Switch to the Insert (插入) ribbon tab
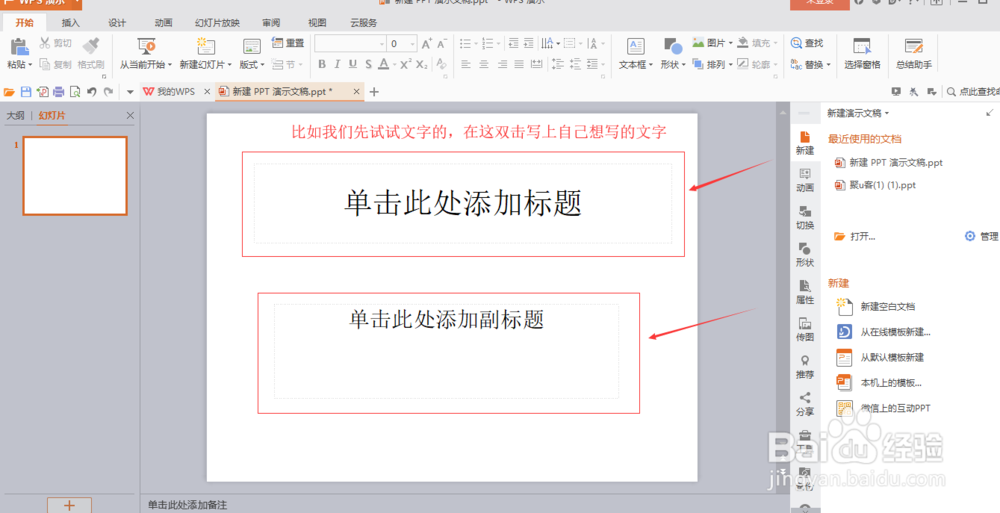The height and width of the screenshot is (513, 1000). [x=70, y=22]
